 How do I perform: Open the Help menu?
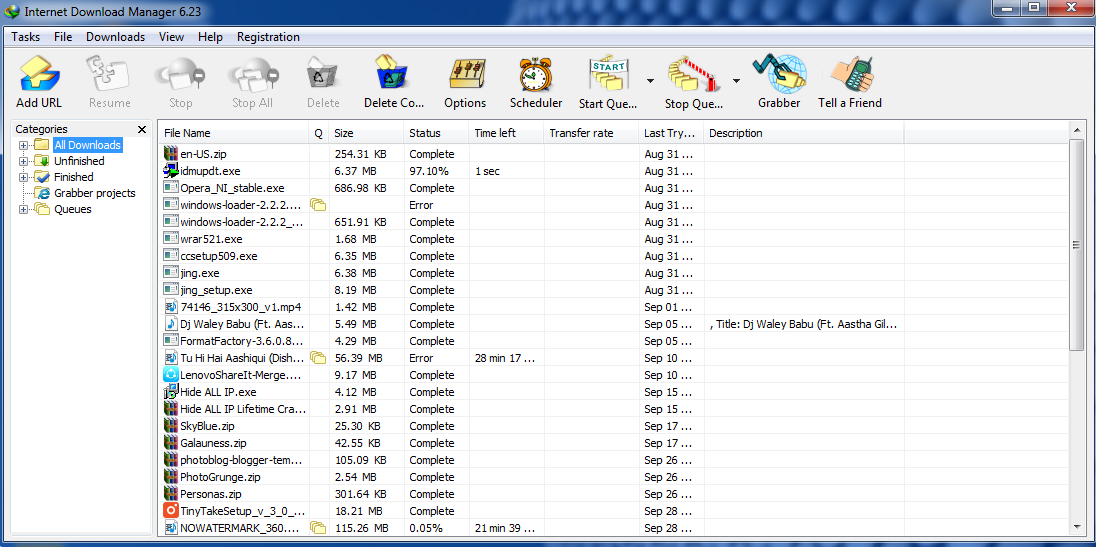[210, 37]
